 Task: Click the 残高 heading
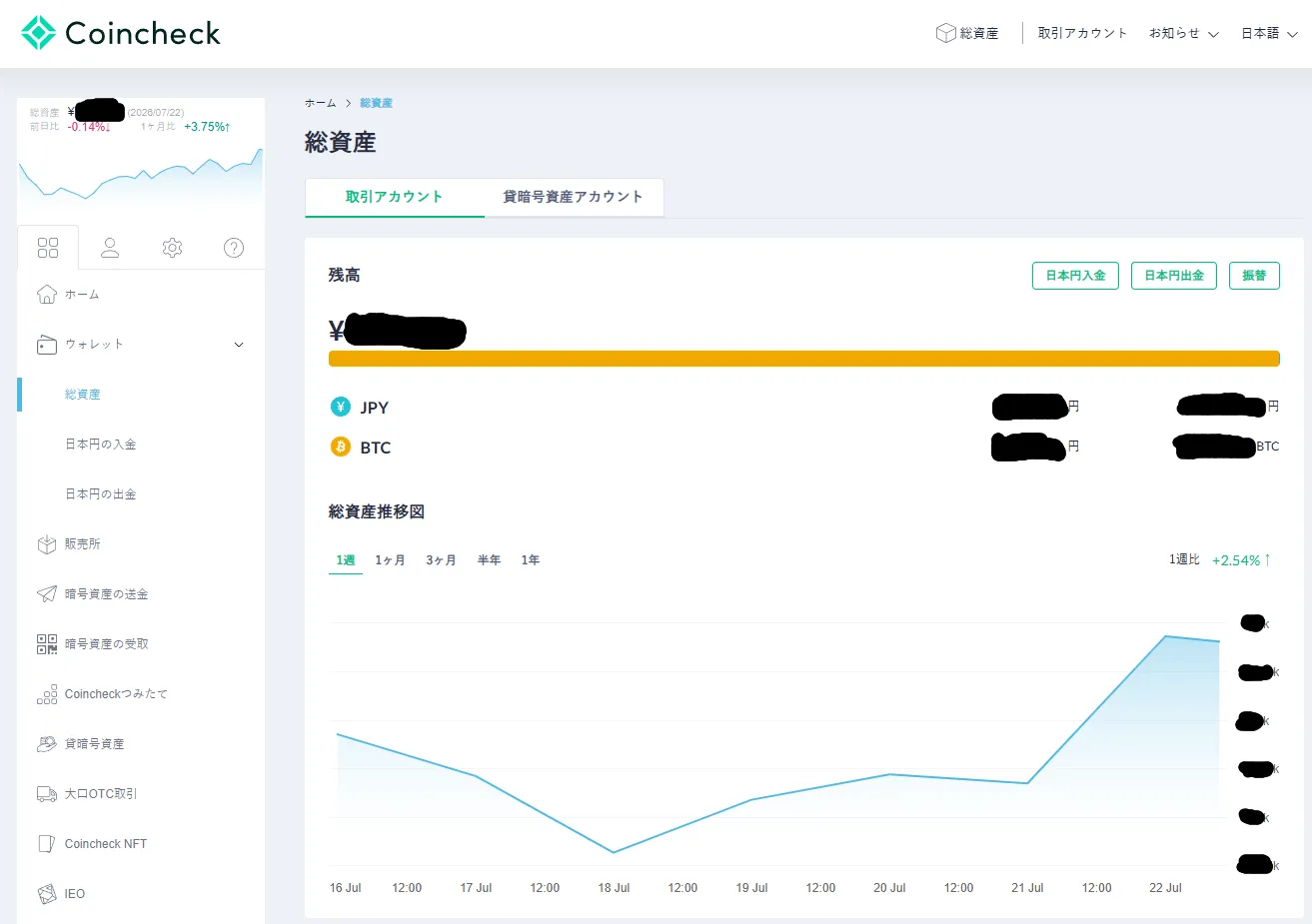click(345, 275)
